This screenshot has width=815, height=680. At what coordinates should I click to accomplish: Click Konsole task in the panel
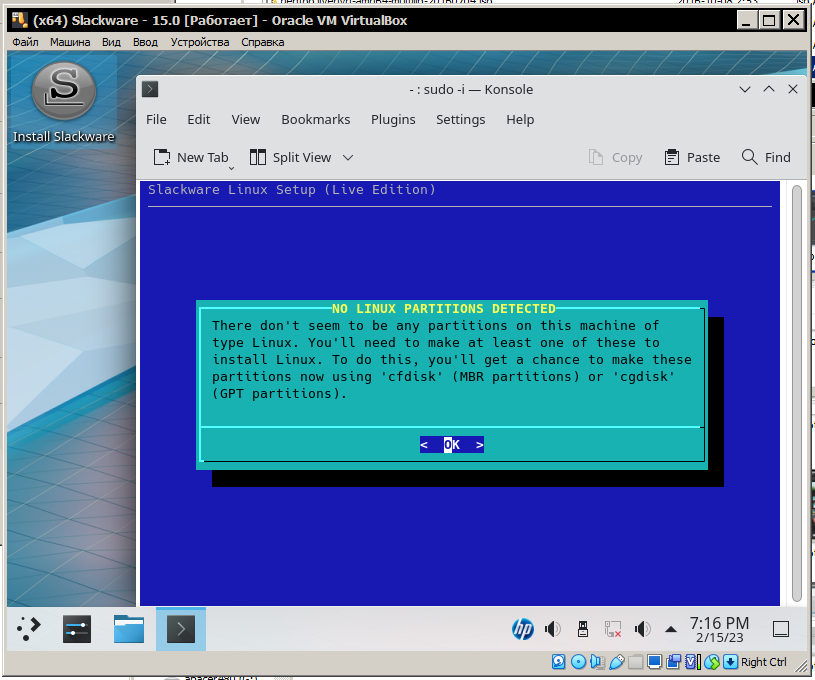[x=181, y=629]
